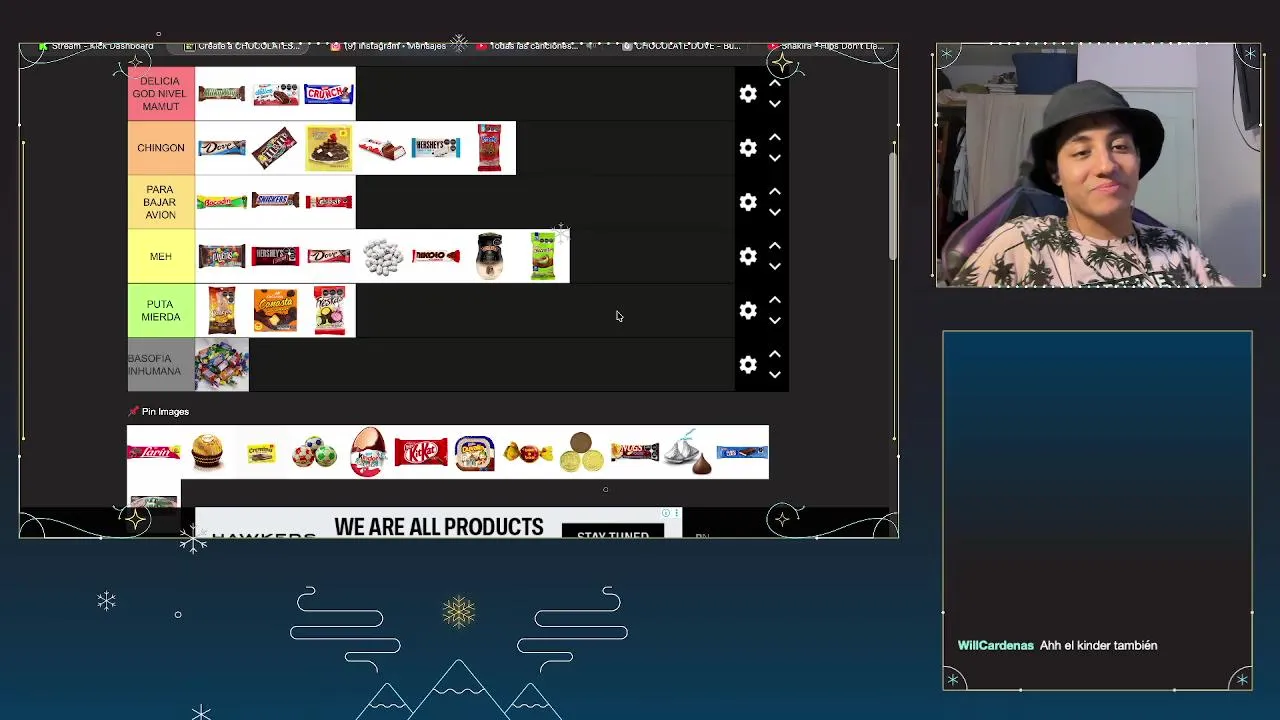Move the CHINGON row up with chevron

tap(774, 137)
